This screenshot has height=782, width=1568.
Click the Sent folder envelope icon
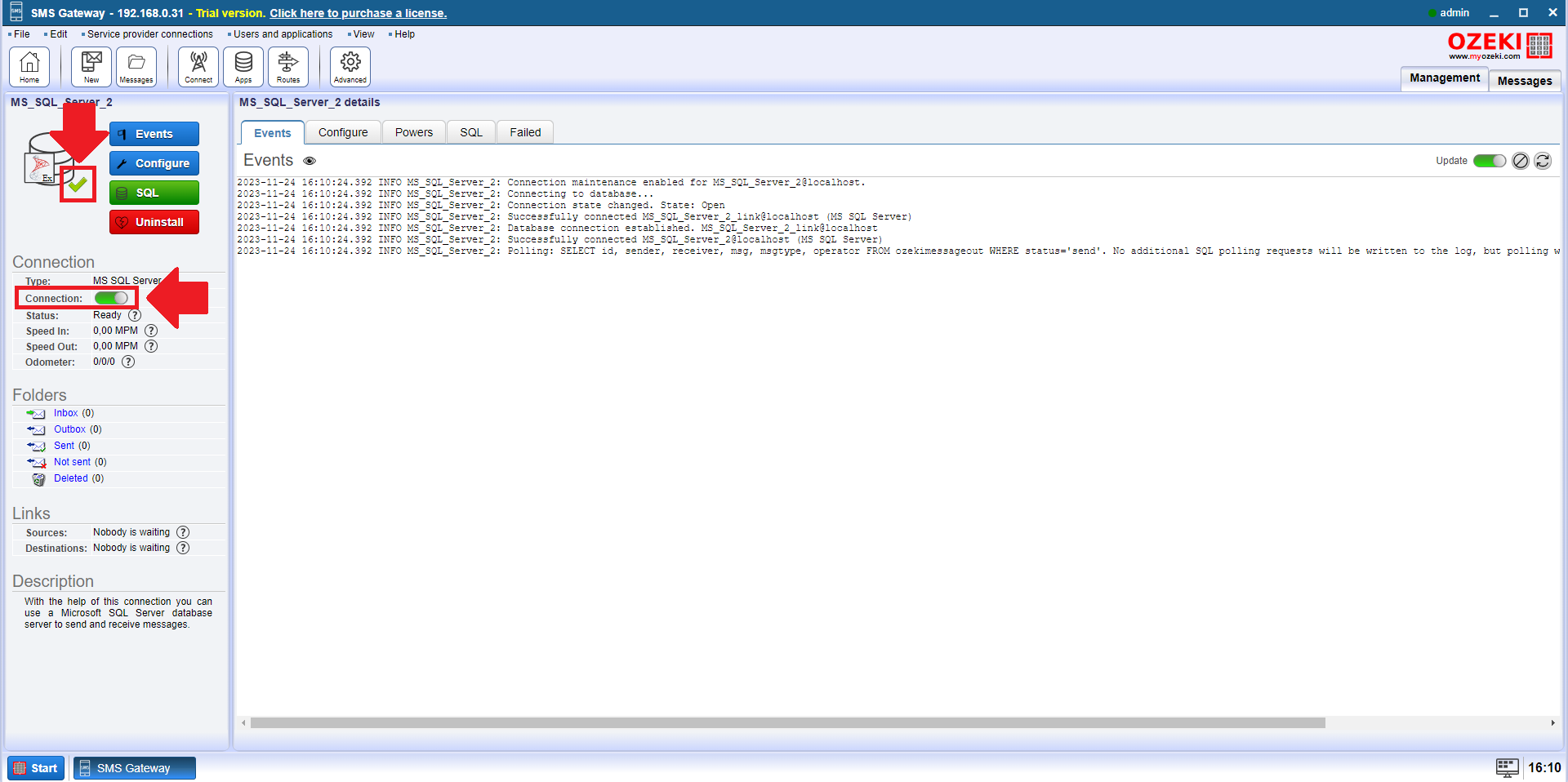pyautogui.click(x=36, y=447)
